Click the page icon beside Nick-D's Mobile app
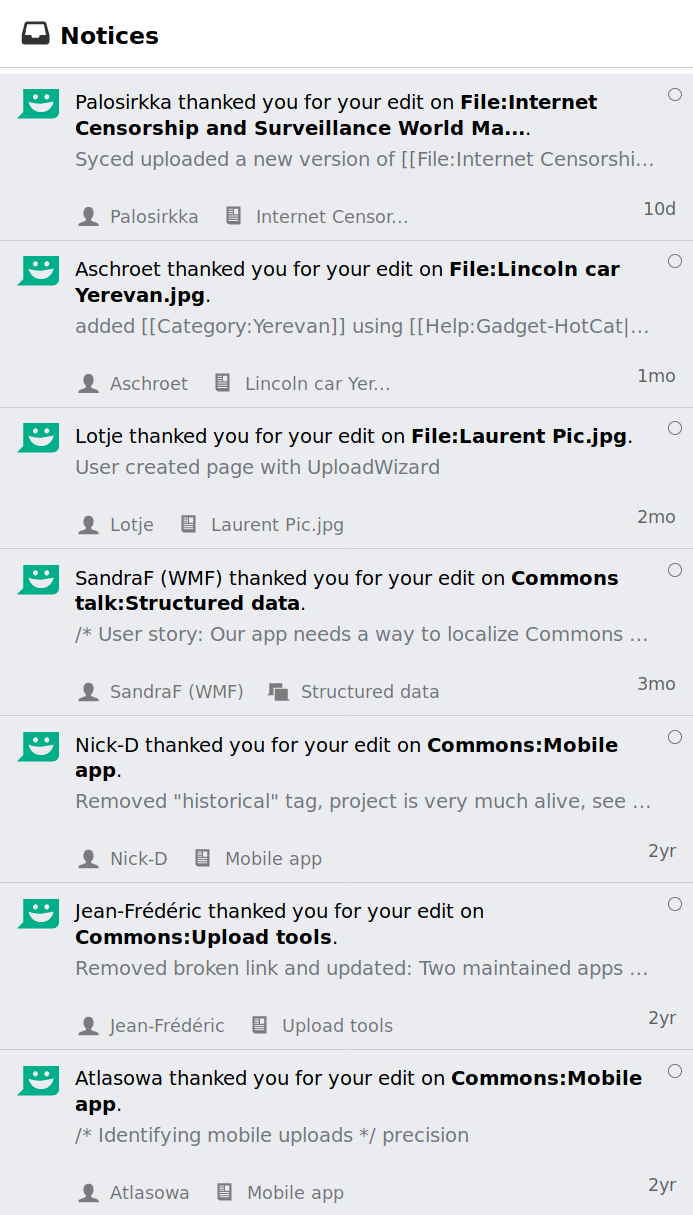693x1215 pixels. coord(201,857)
